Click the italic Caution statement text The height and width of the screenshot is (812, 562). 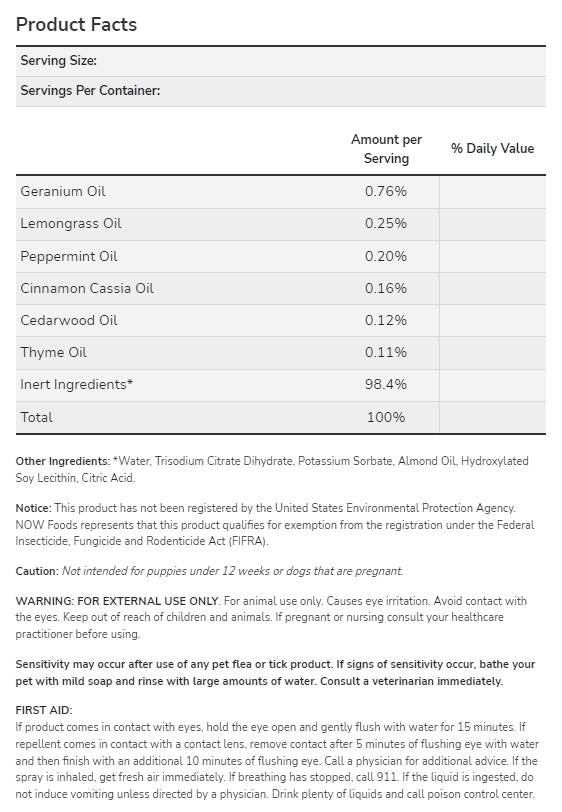pos(233,571)
